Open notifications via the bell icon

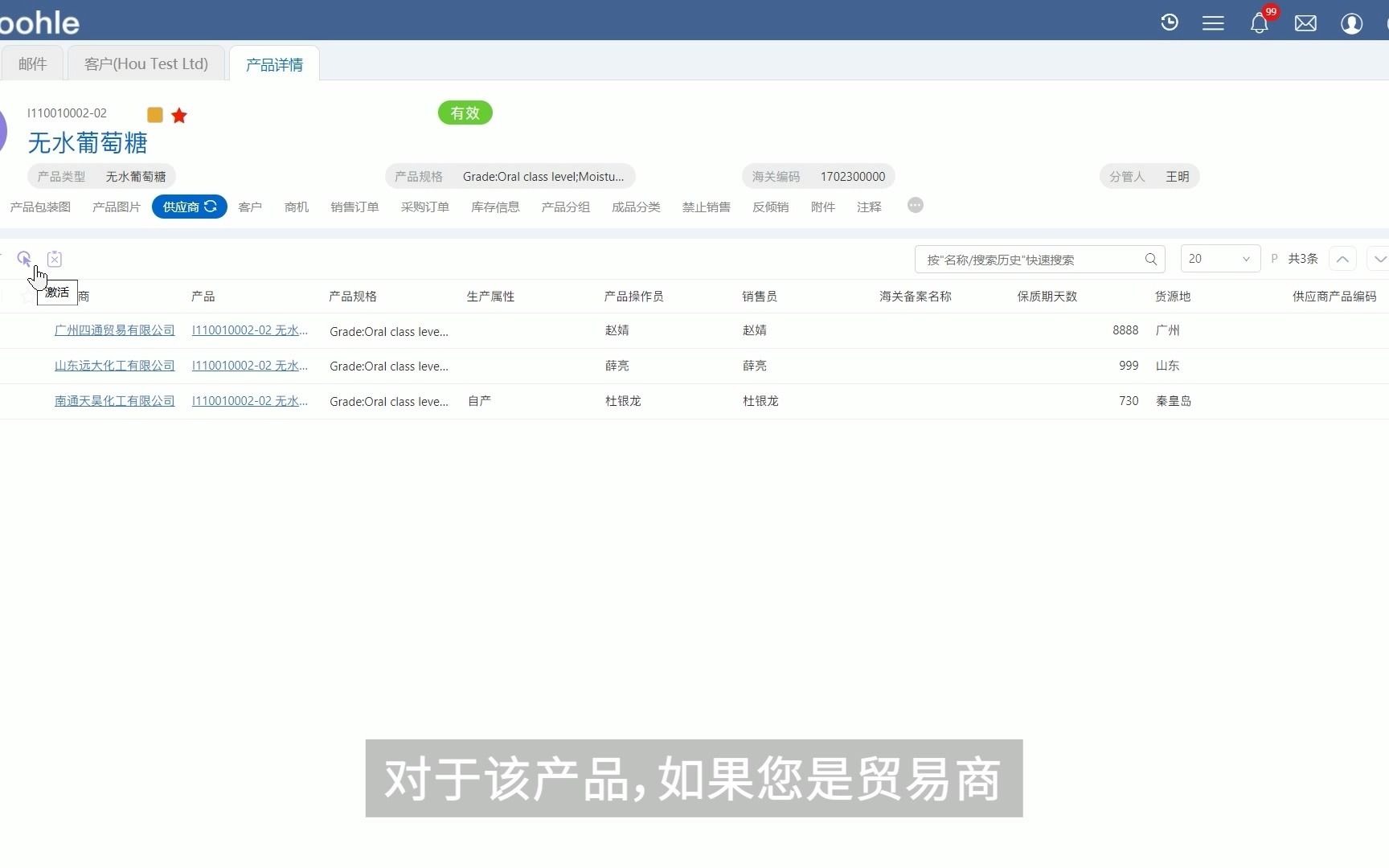1258,23
